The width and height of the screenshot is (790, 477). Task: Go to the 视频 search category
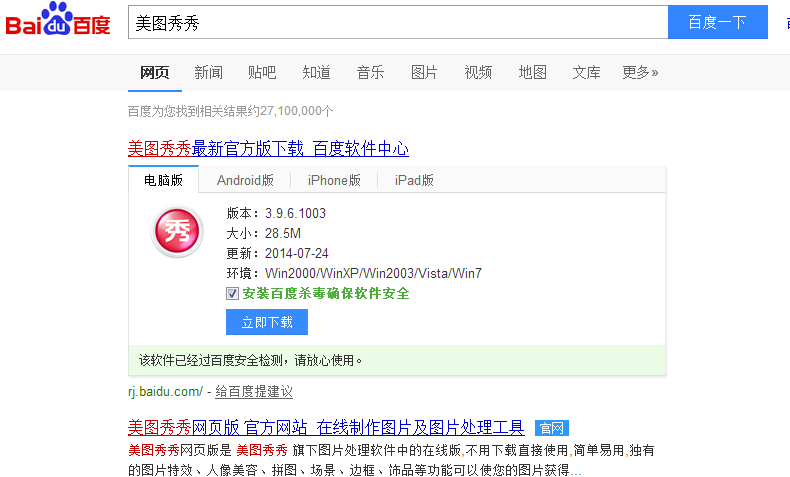point(478,72)
